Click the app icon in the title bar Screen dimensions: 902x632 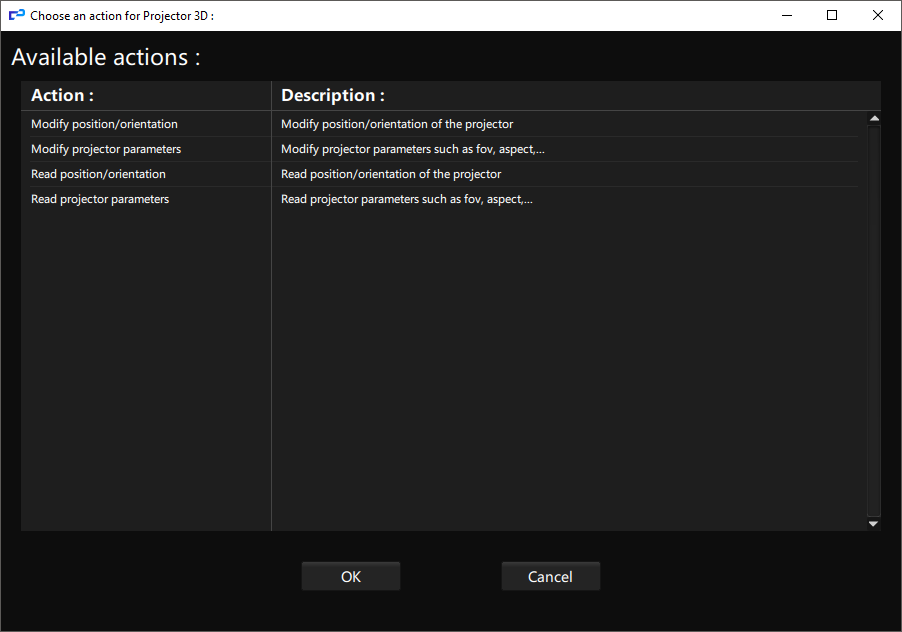pos(16,16)
